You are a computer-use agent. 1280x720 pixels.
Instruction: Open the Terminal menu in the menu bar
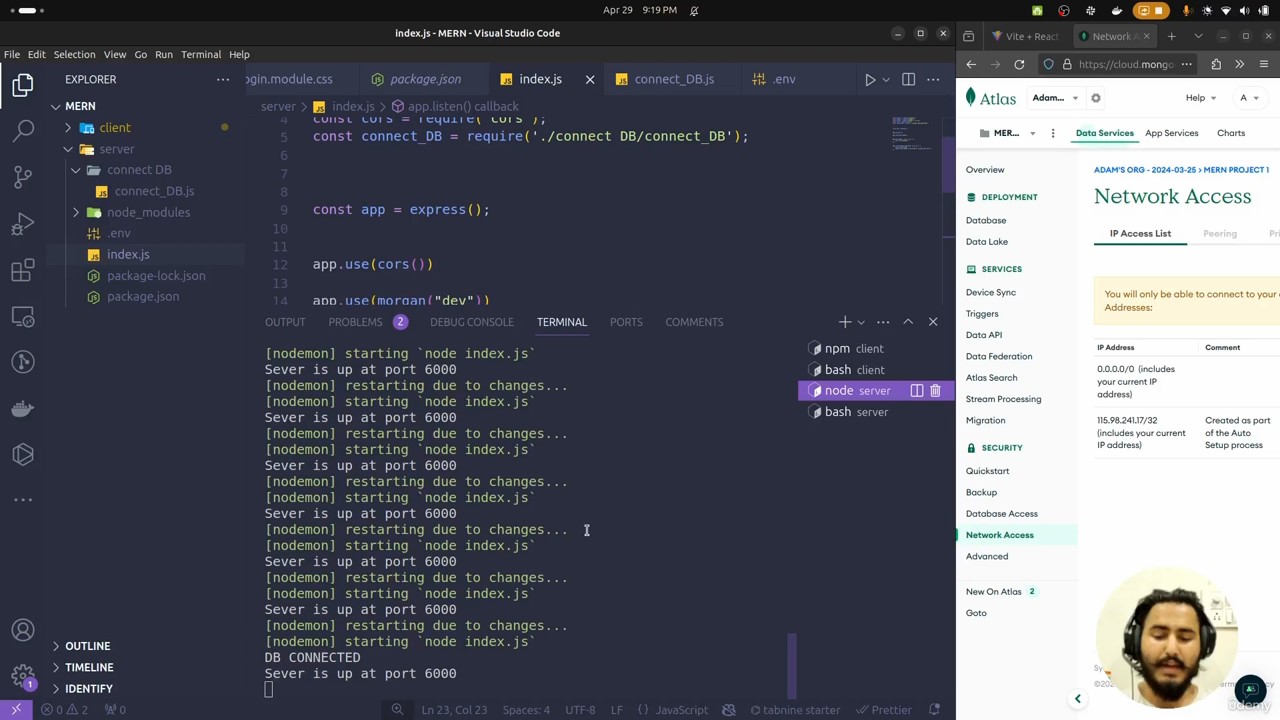(x=201, y=54)
